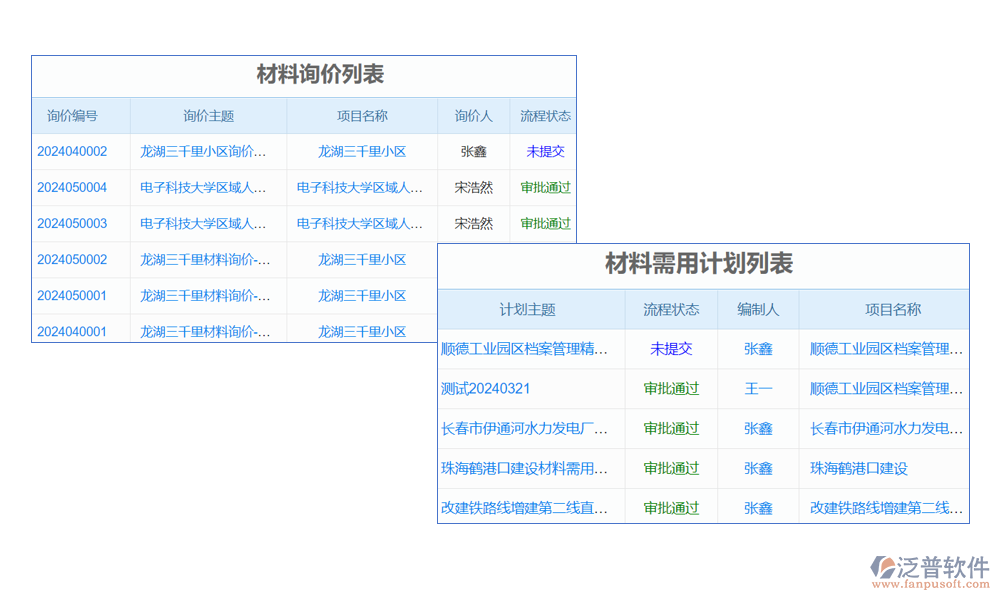
Task: Open the 改建铁路线增建第二线直 plan subject
Action: pos(525,508)
